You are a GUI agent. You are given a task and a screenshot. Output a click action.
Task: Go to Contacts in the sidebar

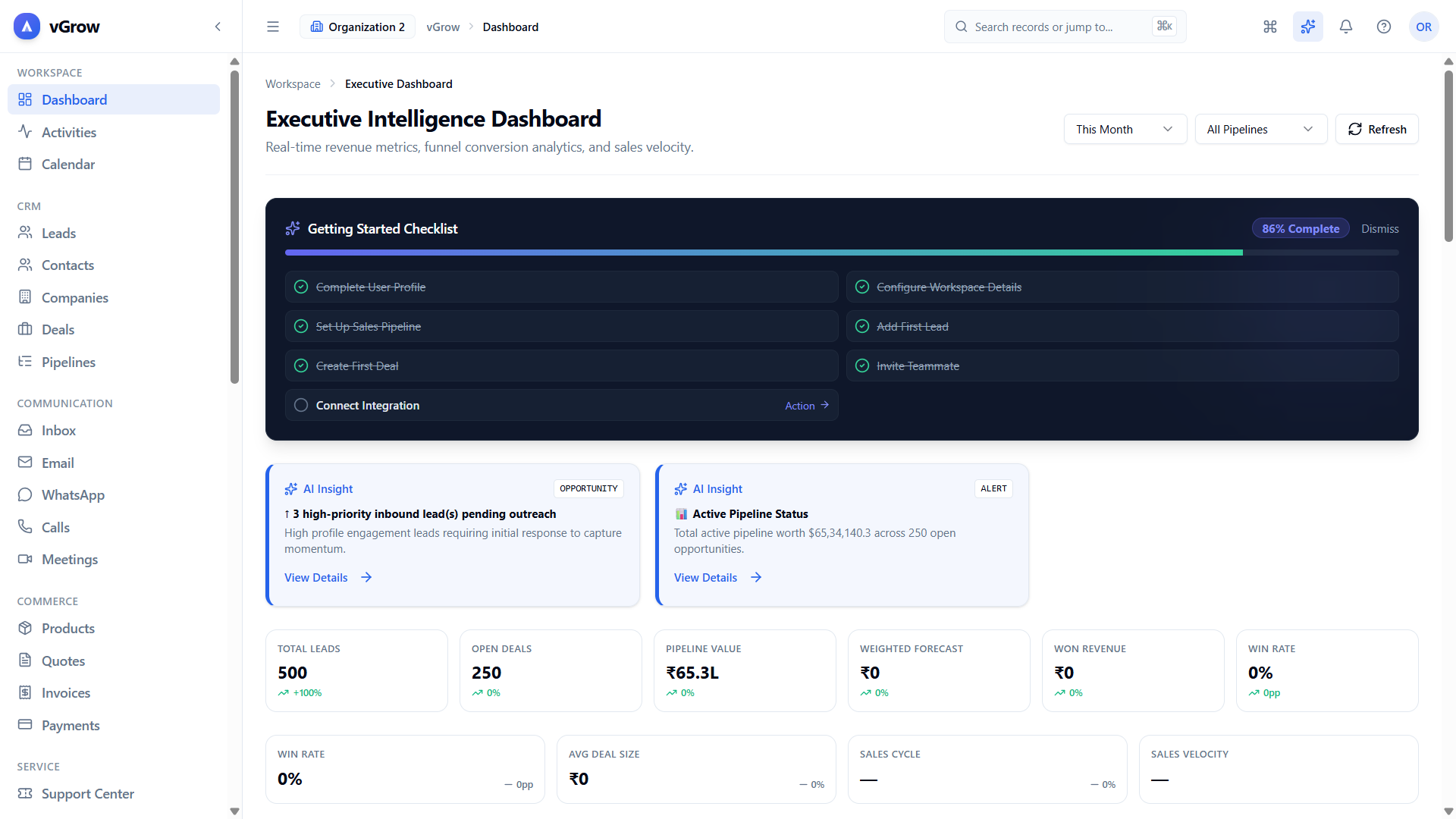[x=114, y=265]
